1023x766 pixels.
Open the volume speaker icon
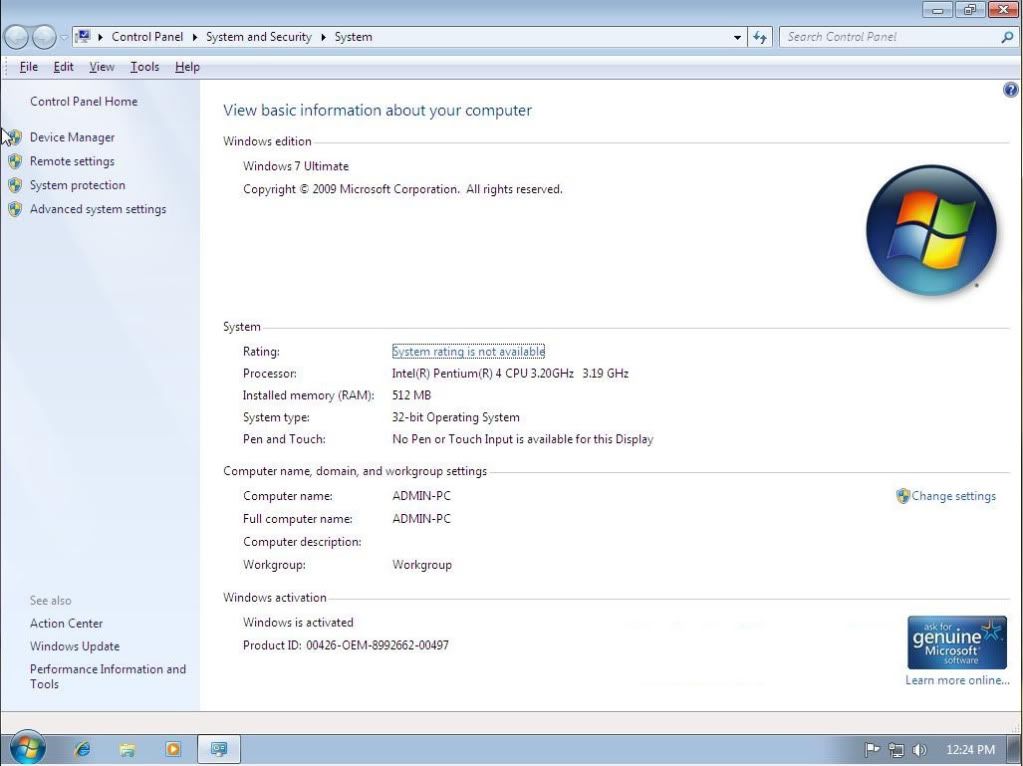click(919, 750)
